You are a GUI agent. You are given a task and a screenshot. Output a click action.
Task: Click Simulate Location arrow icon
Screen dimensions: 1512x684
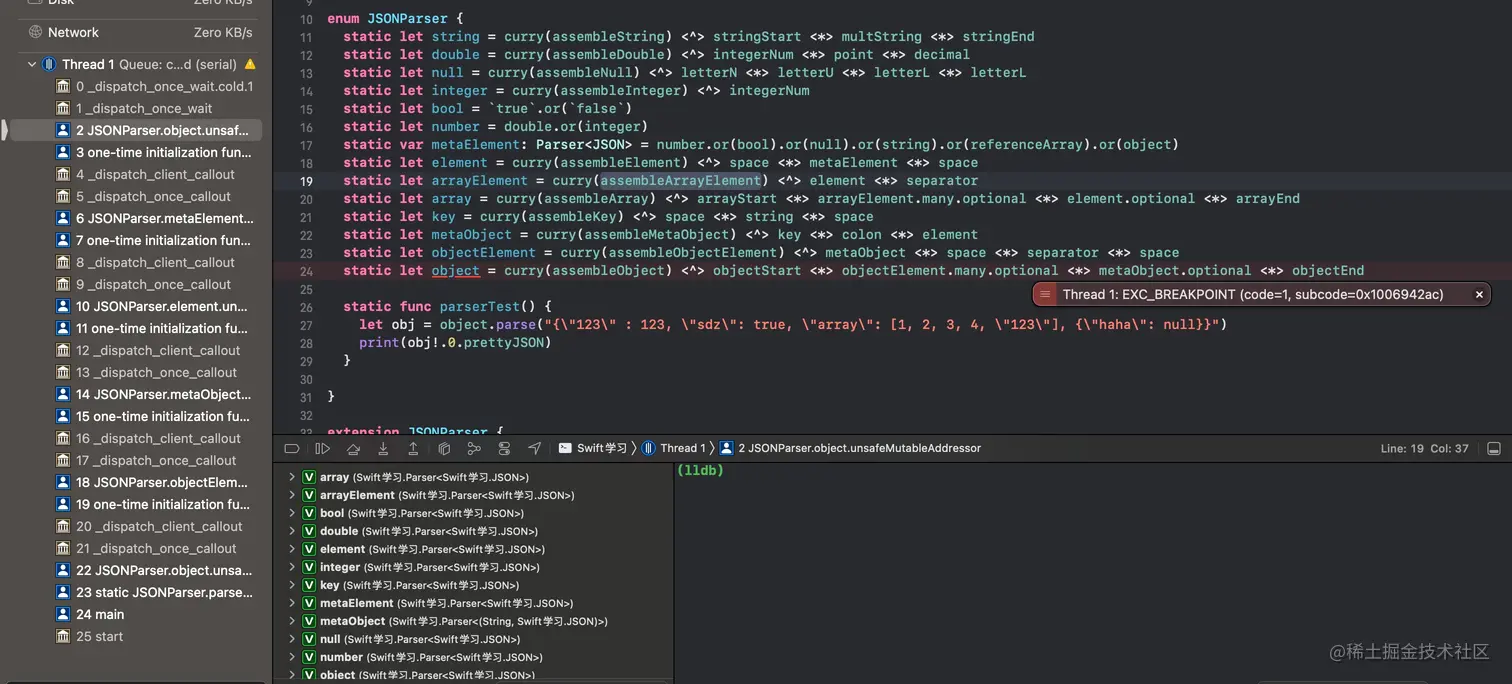click(x=534, y=449)
